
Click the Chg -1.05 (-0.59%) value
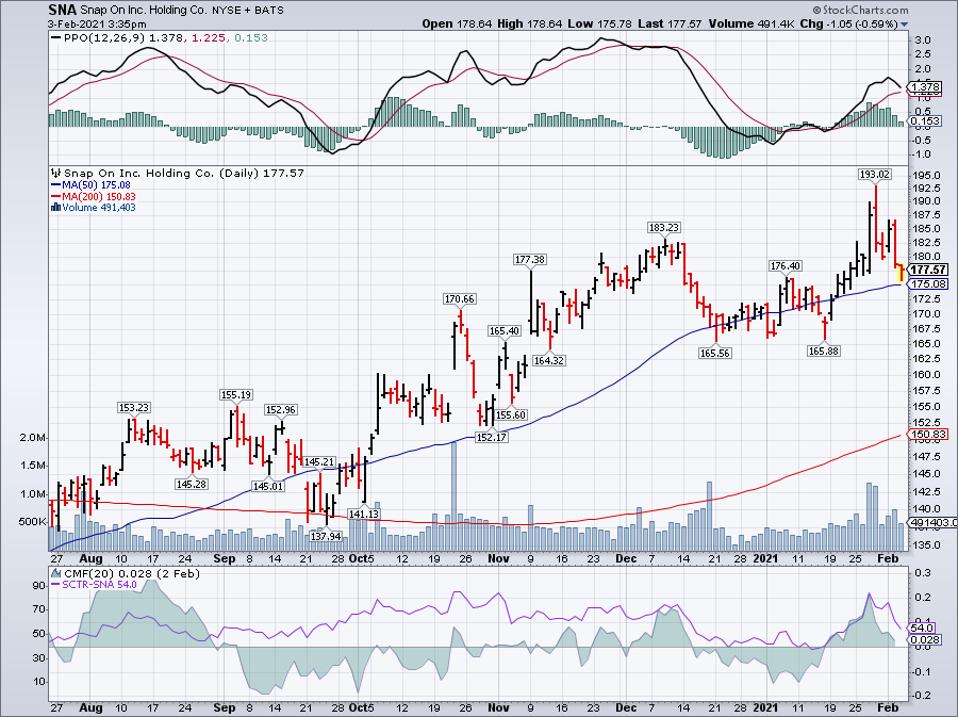(x=849, y=24)
